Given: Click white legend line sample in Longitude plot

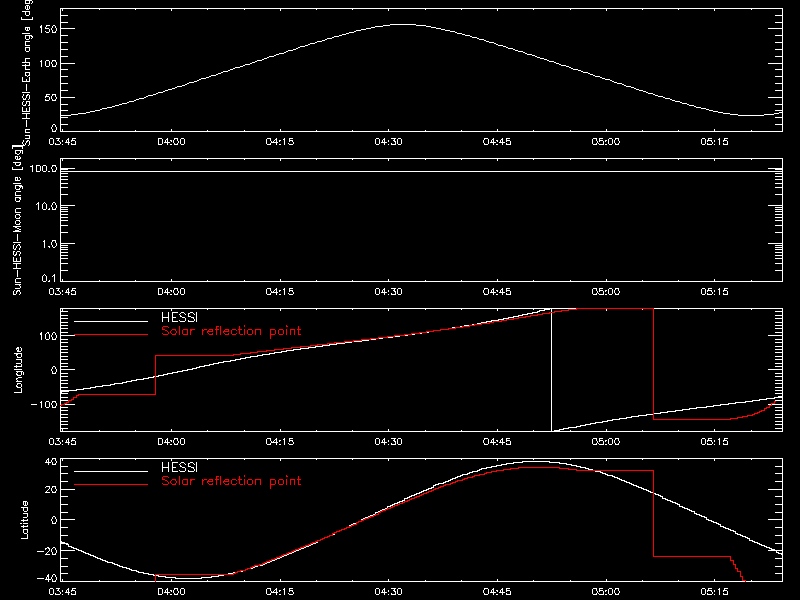Looking at the screenshot, I should (x=111, y=321).
